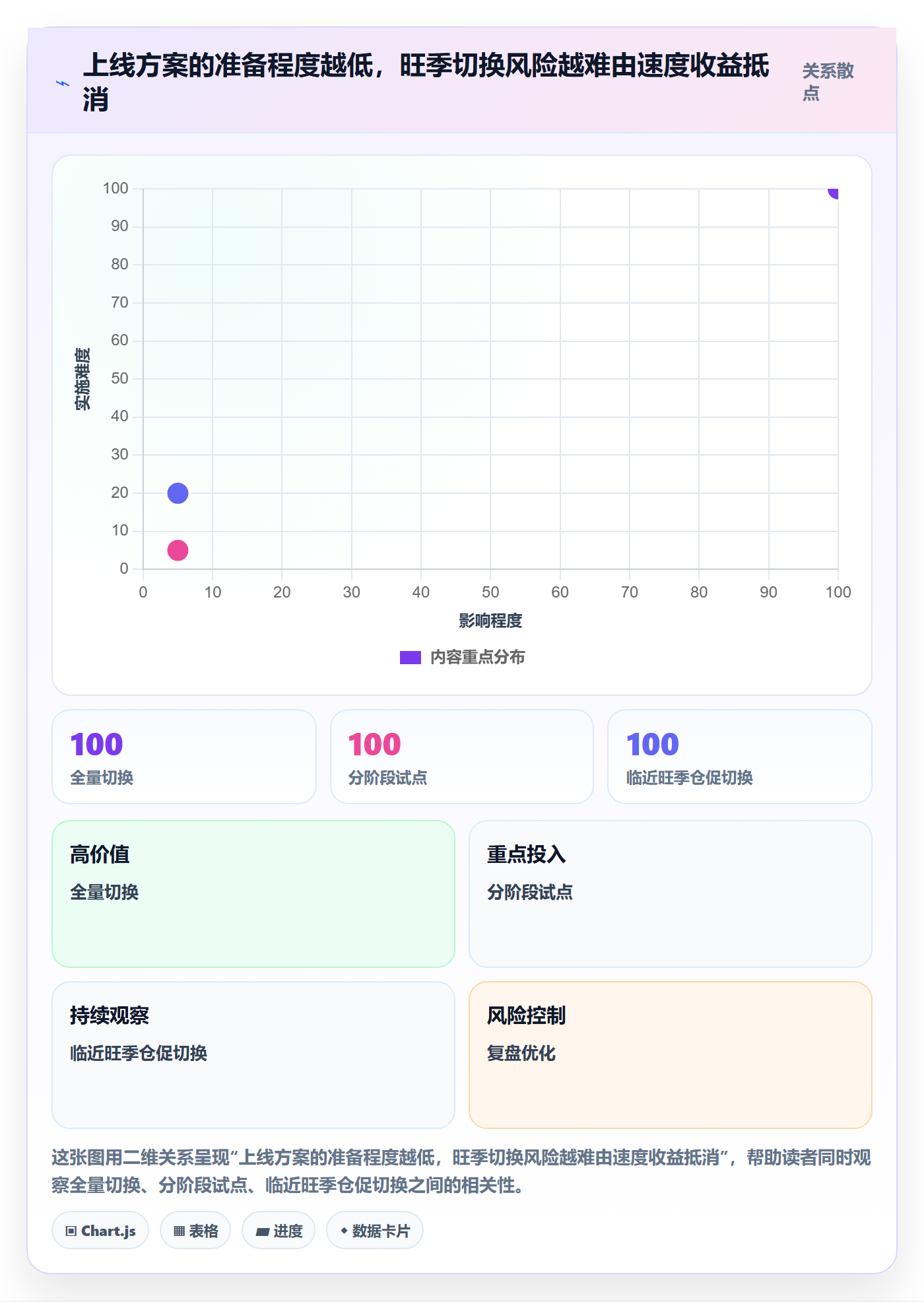924x1302 pixels.
Task: Click the 表格 chip grid icon
Action: (179, 1231)
